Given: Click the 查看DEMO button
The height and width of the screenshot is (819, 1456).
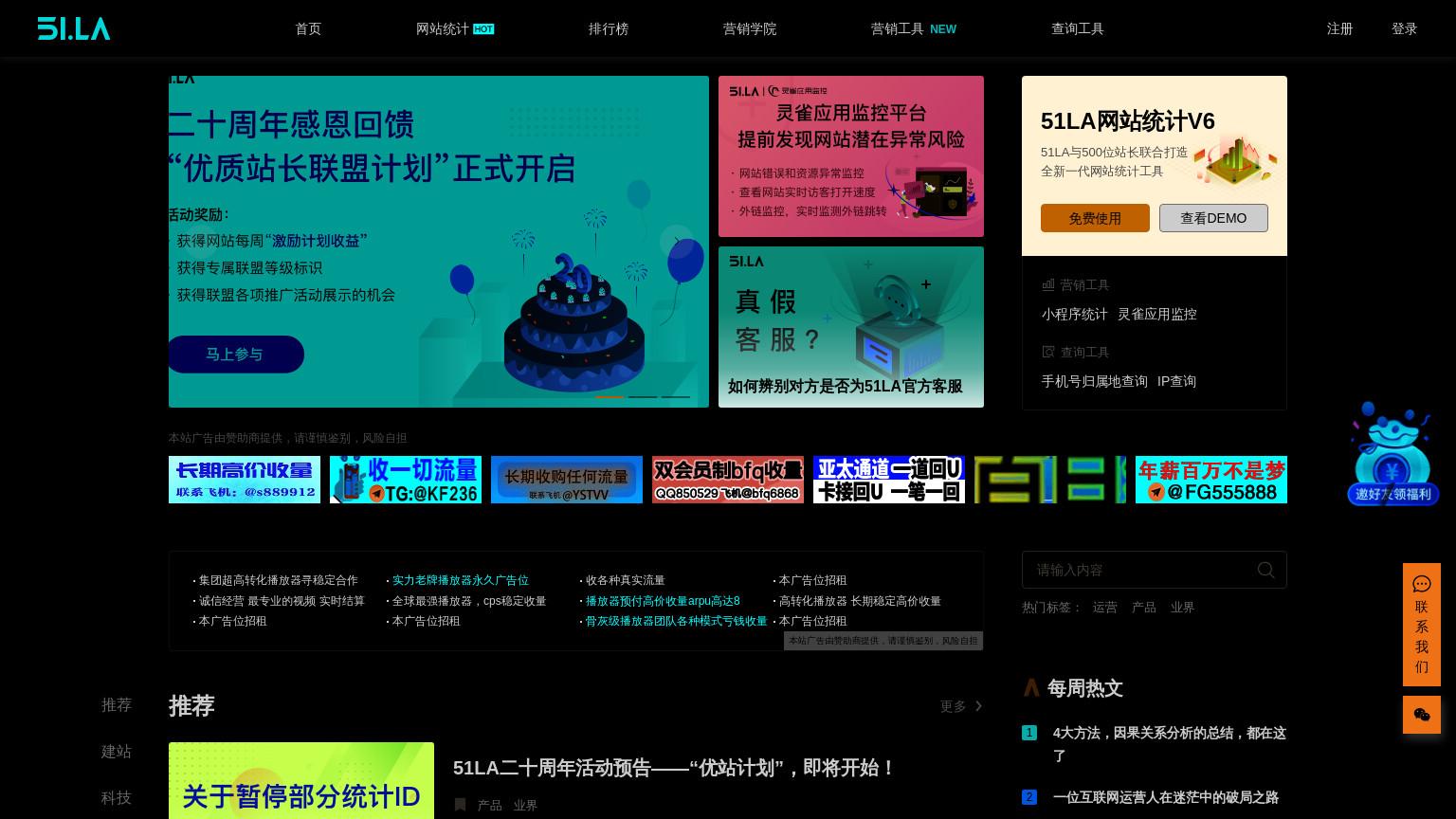Looking at the screenshot, I should pyautogui.click(x=1213, y=218).
